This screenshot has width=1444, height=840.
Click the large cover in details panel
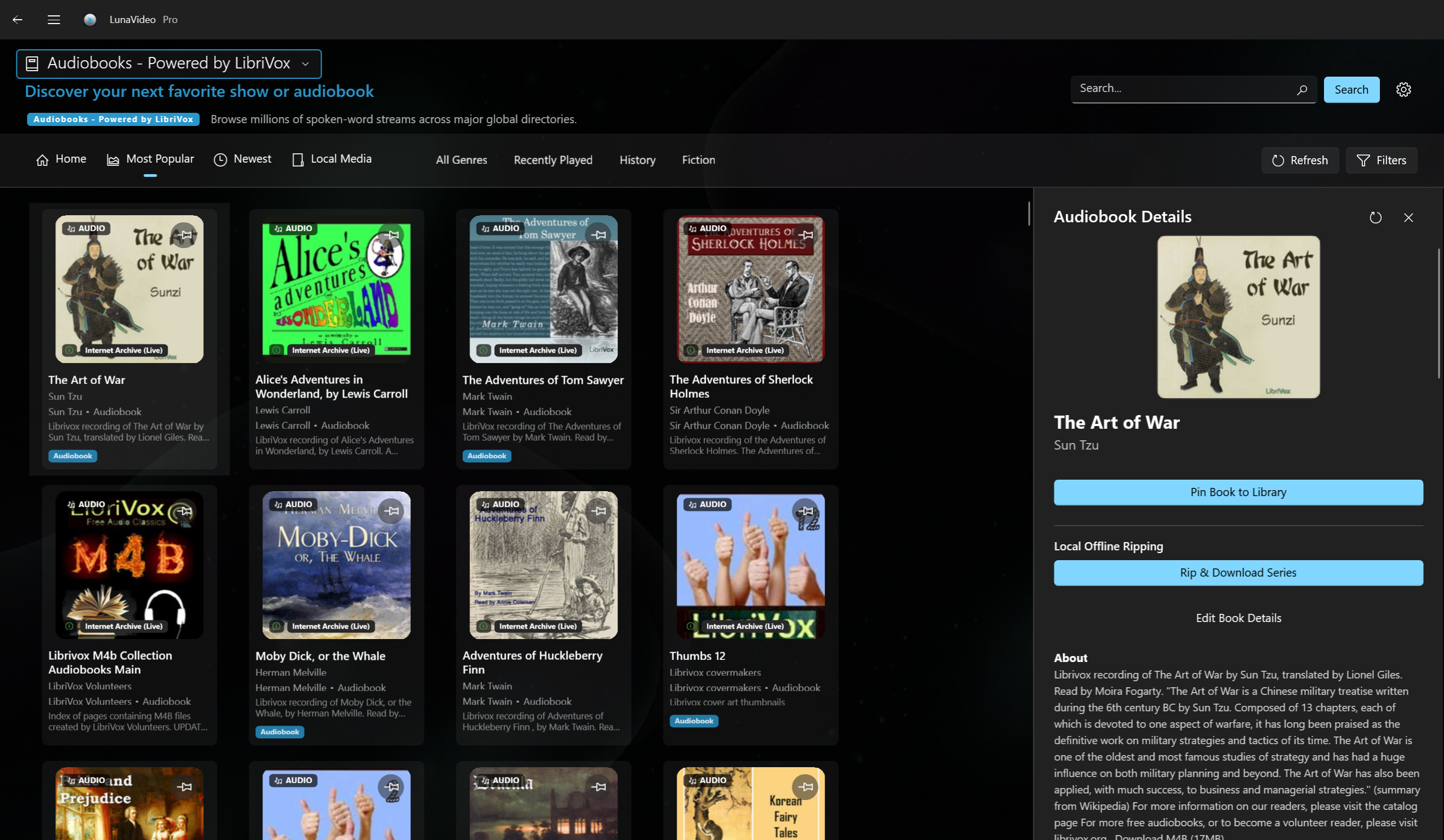tap(1238, 317)
